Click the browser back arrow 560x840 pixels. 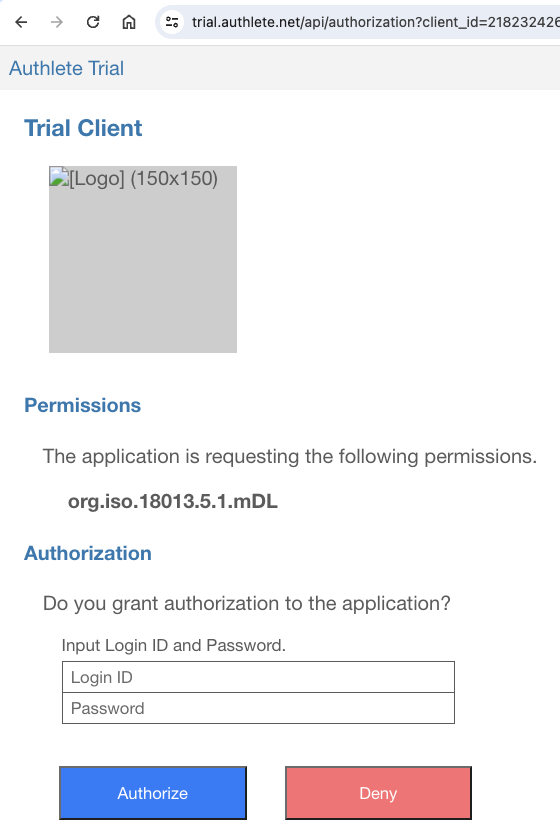tap(21, 22)
